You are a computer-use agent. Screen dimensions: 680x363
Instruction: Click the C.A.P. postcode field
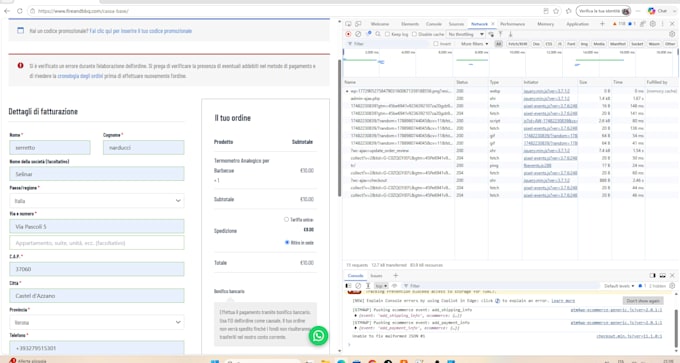[97, 269]
